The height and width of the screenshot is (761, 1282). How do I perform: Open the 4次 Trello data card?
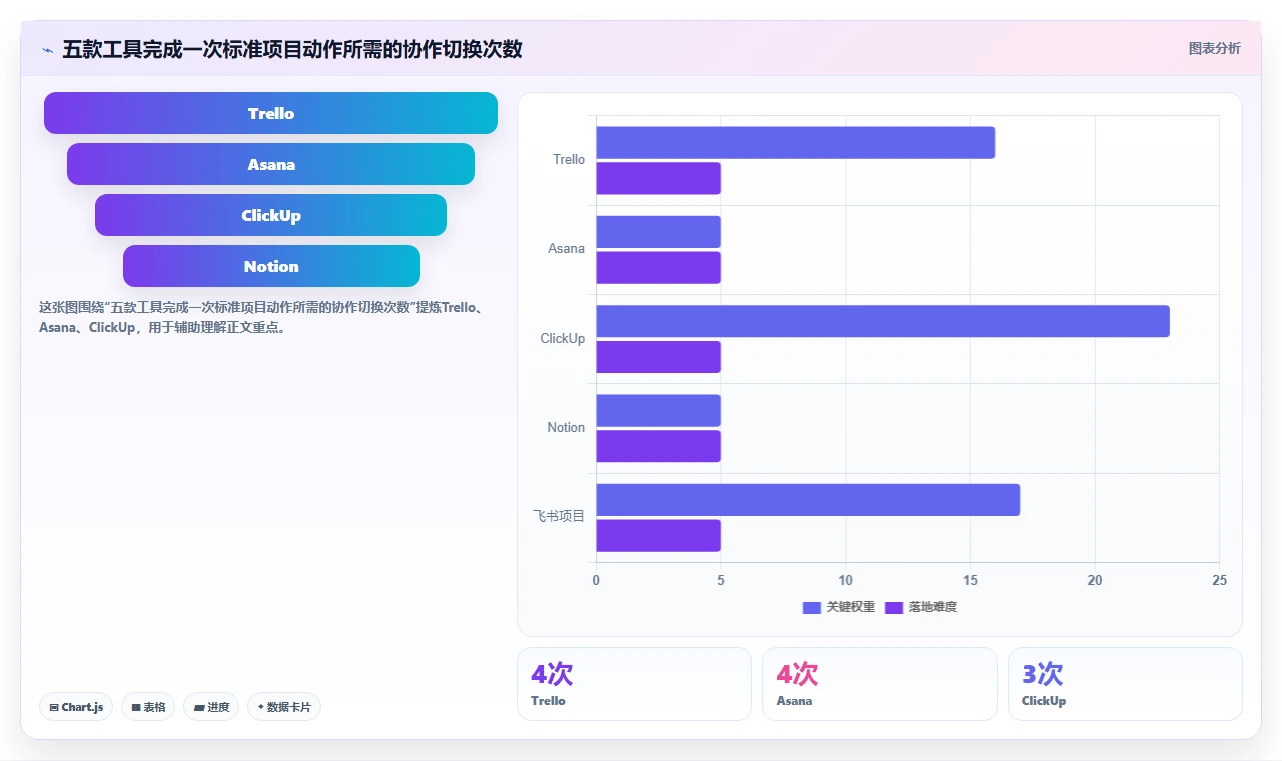(634, 684)
